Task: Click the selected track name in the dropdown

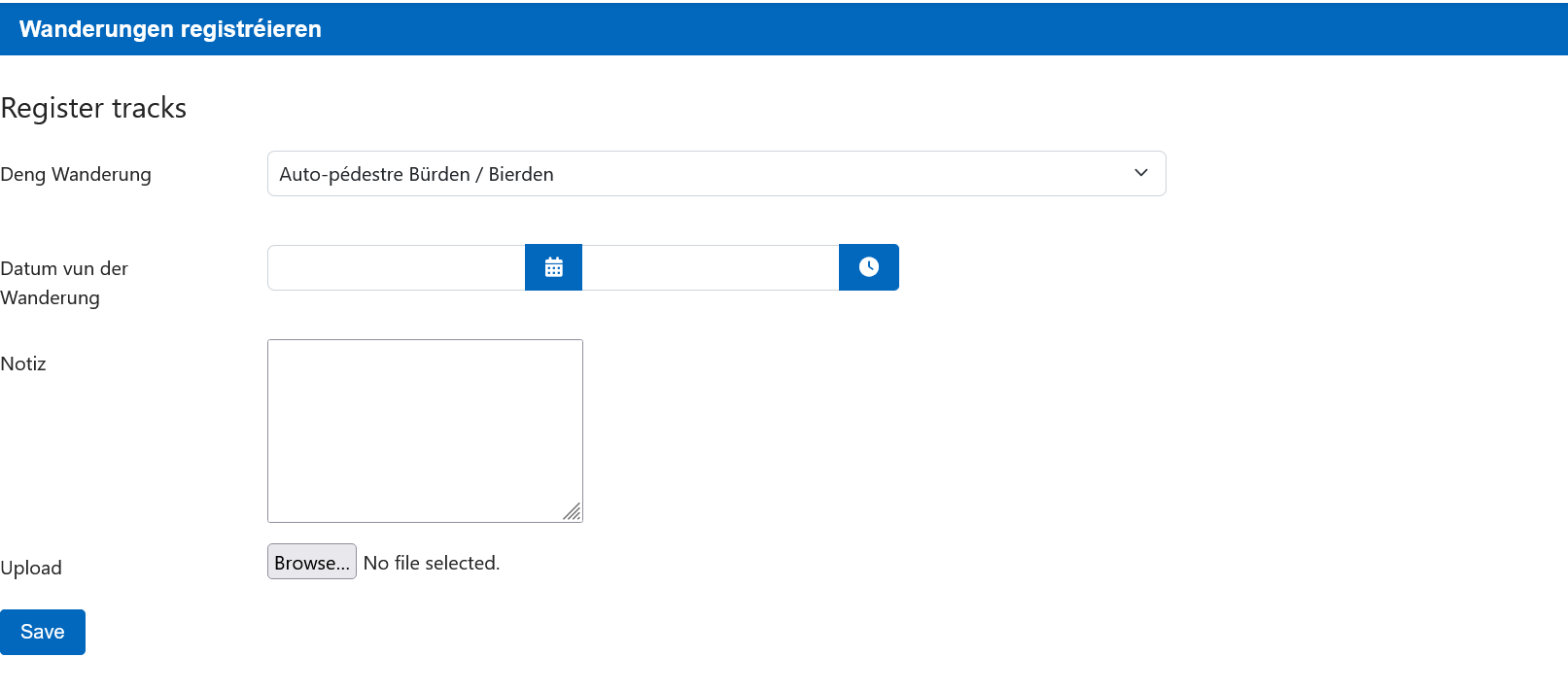Action: tap(416, 174)
